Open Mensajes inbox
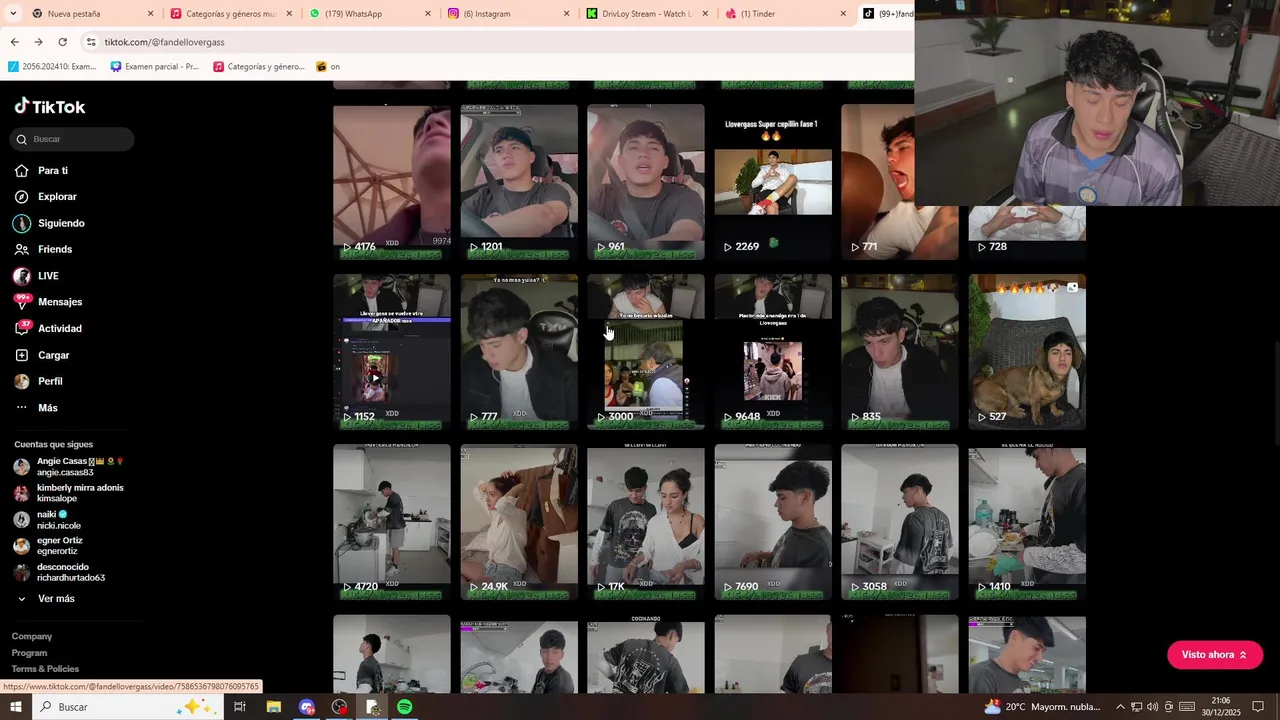Screen dimensions: 1280x720 point(48,302)
